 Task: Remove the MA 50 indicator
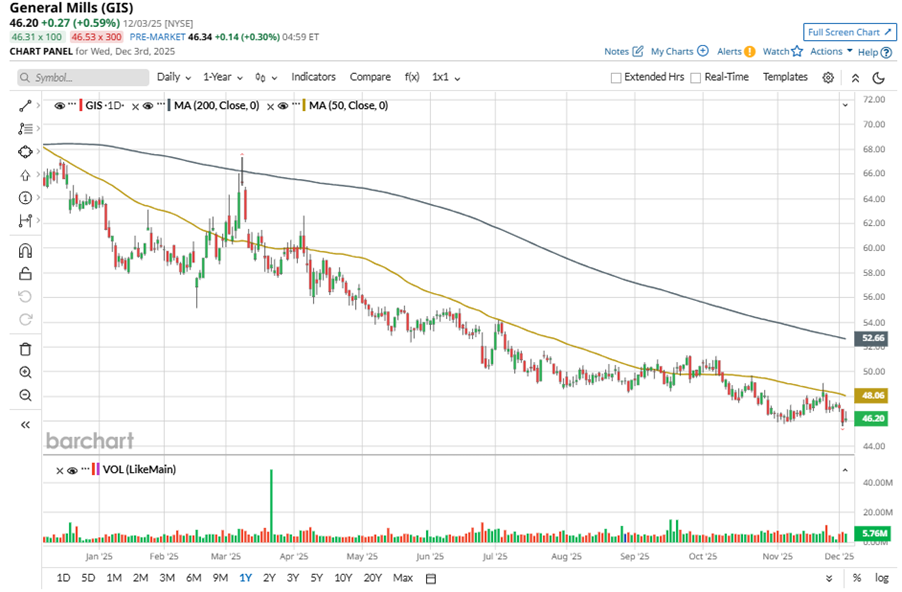pos(270,107)
